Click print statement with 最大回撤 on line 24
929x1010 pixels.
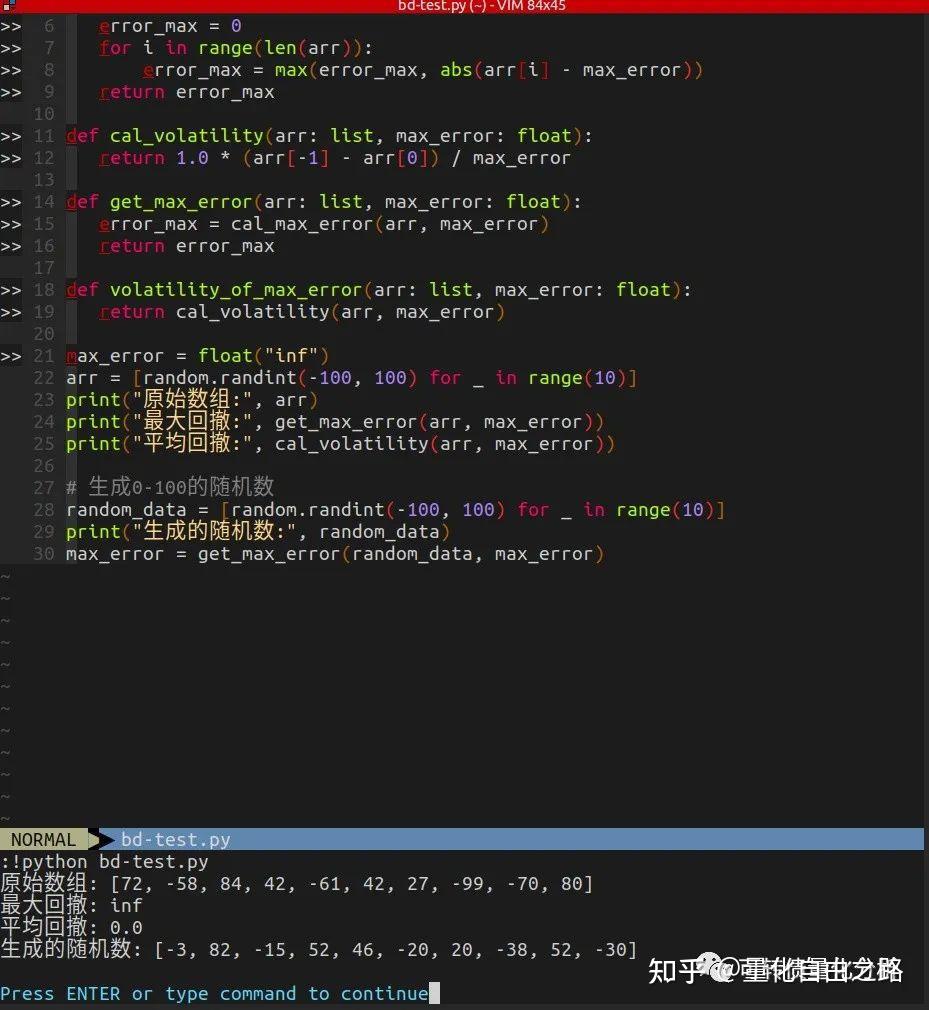tap(335, 422)
